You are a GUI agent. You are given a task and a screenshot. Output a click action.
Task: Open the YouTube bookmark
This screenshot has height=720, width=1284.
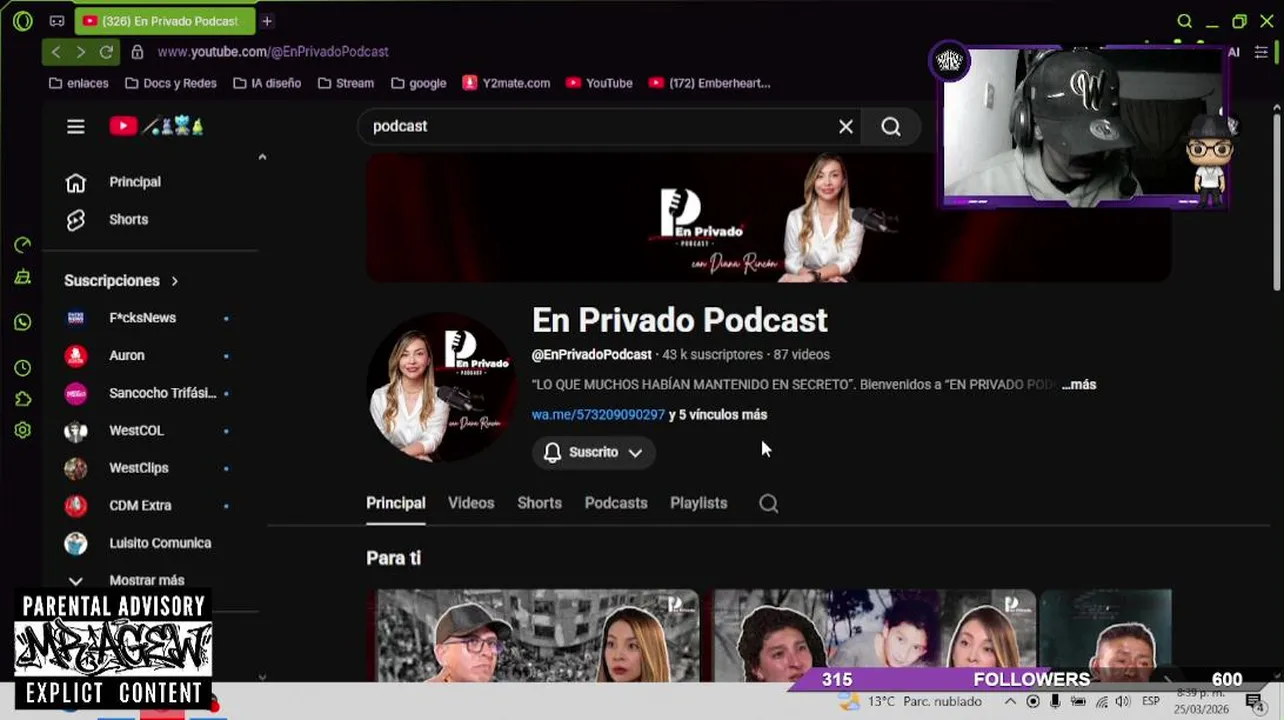point(599,83)
